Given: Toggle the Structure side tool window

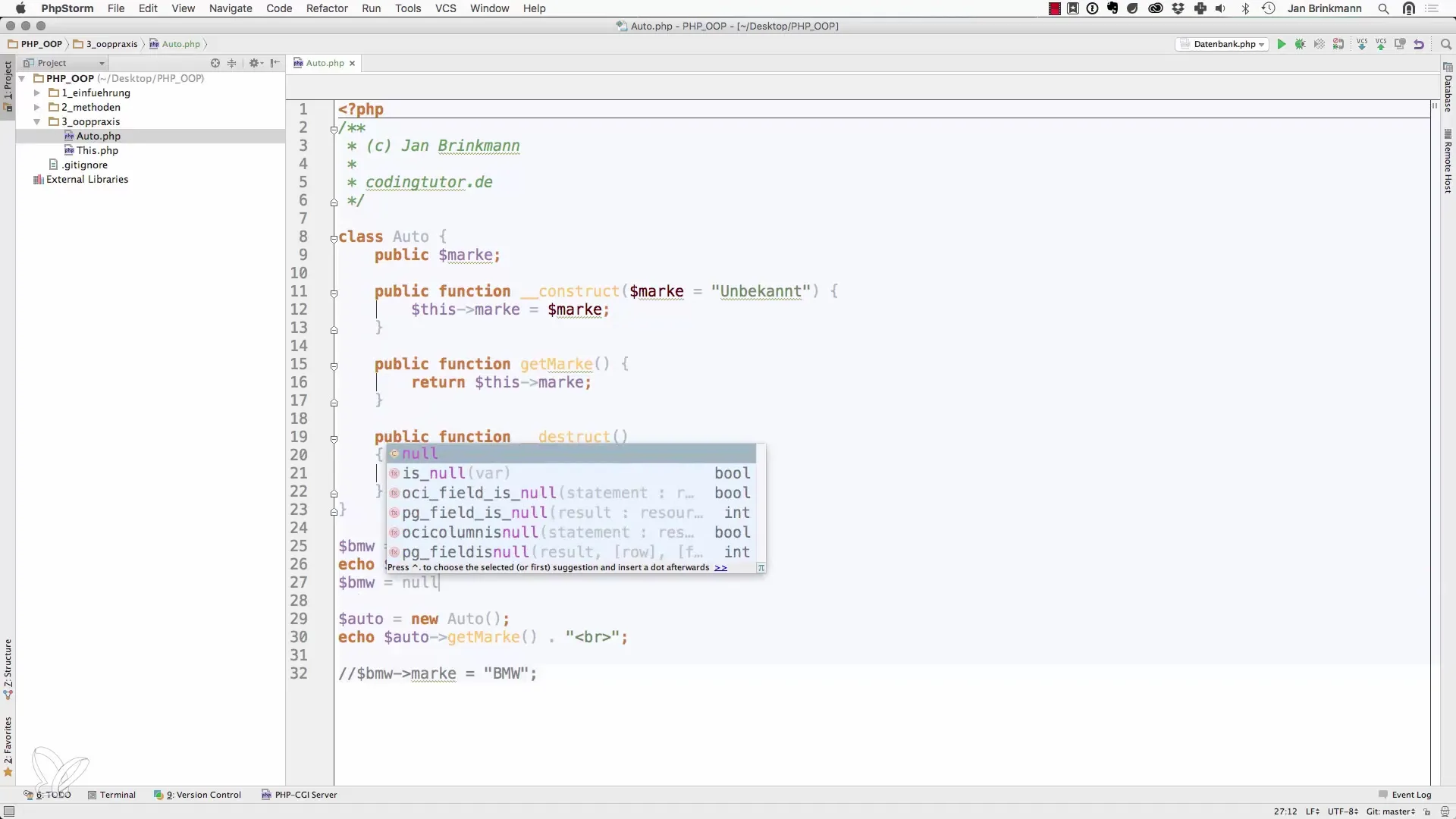Looking at the screenshot, I should tap(8, 669).
